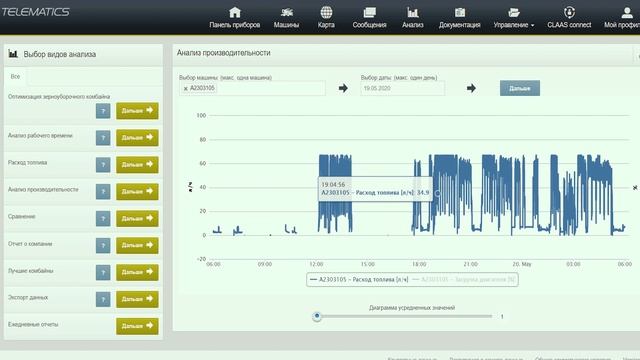Open the Машины section icon
Viewport: 640px width, 360px height.
point(287,12)
